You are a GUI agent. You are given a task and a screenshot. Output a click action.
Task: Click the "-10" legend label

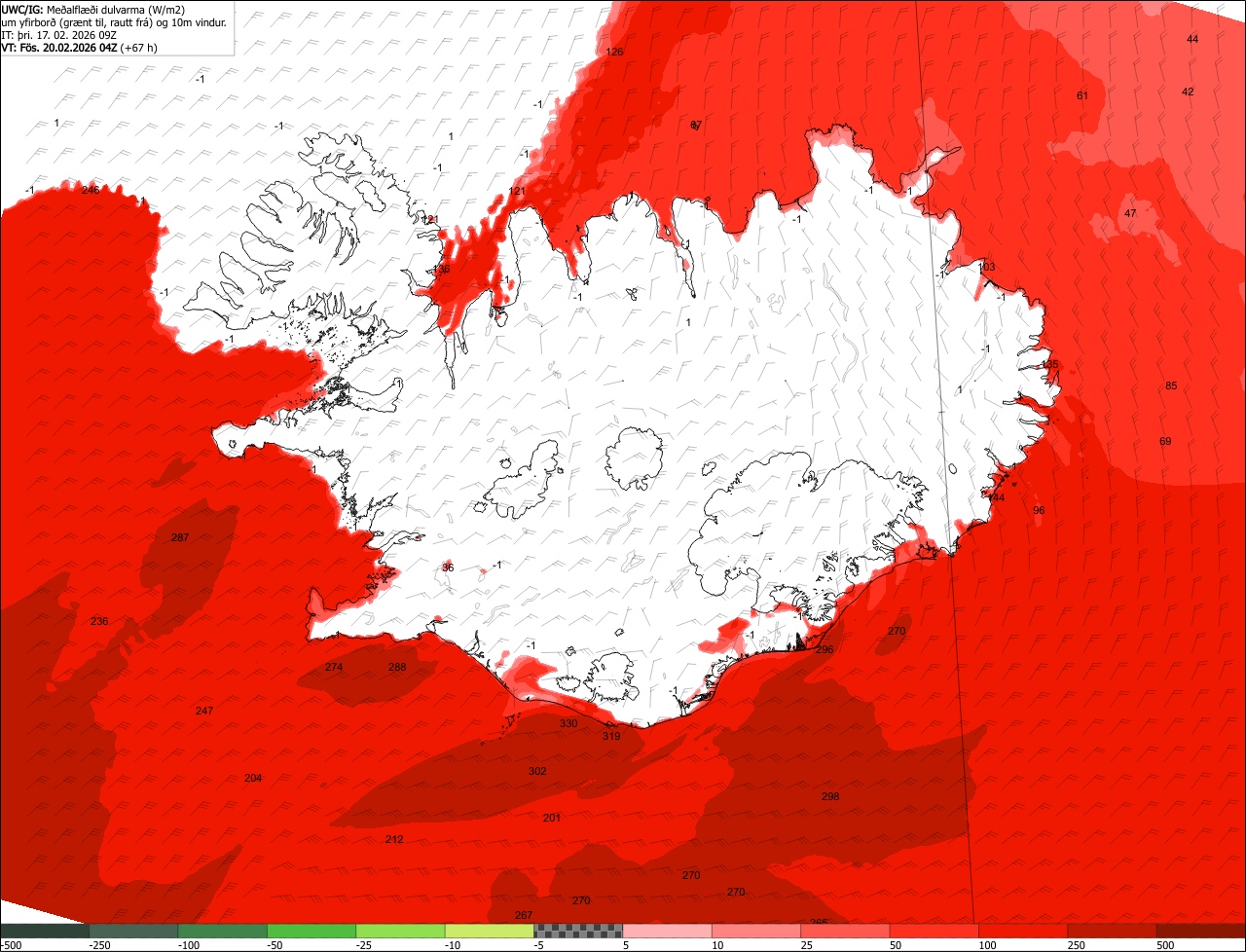pyautogui.click(x=454, y=945)
